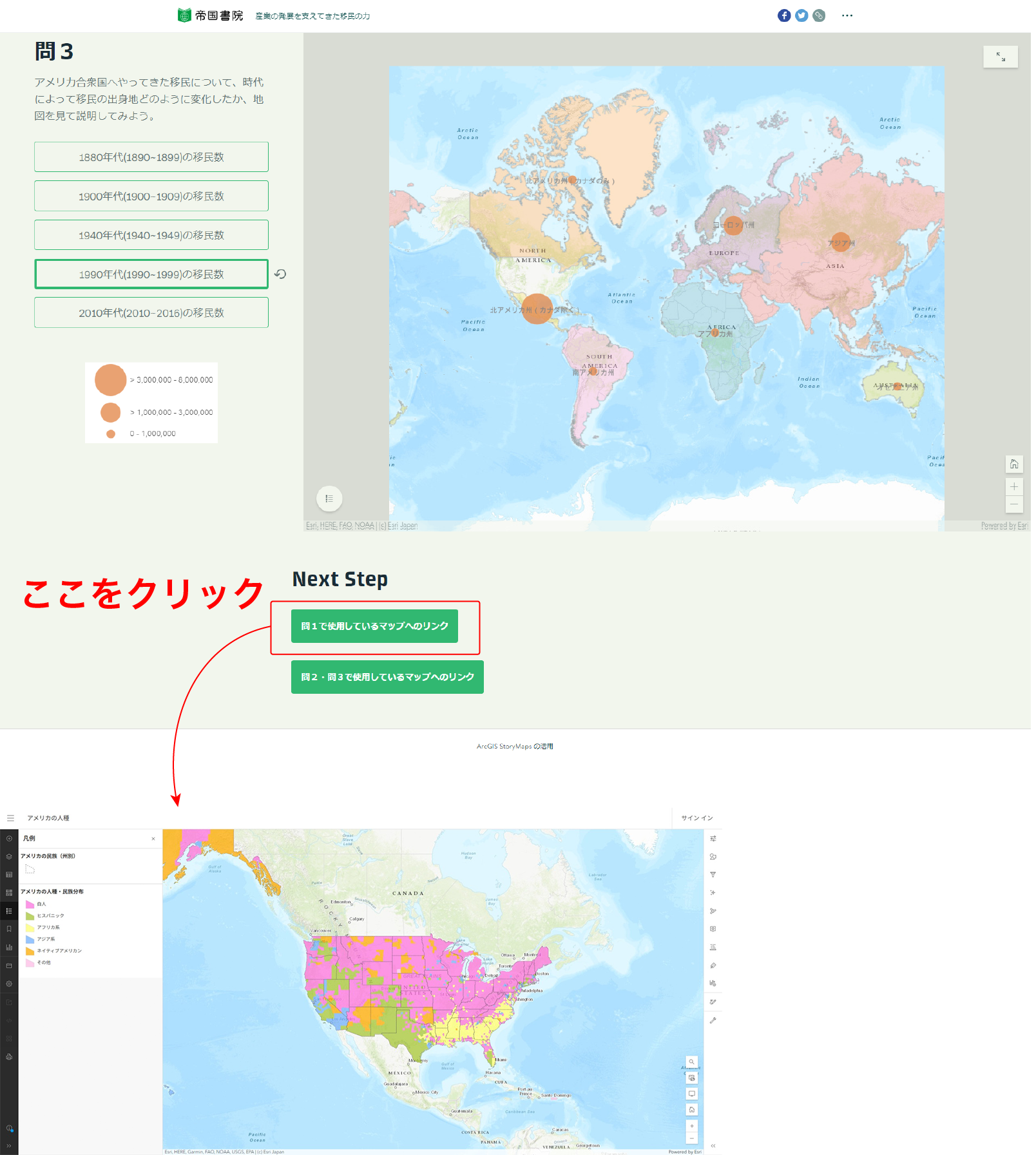1036x1155 pixels.
Task: Reset map to home extent
Action: pyautogui.click(x=1013, y=464)
